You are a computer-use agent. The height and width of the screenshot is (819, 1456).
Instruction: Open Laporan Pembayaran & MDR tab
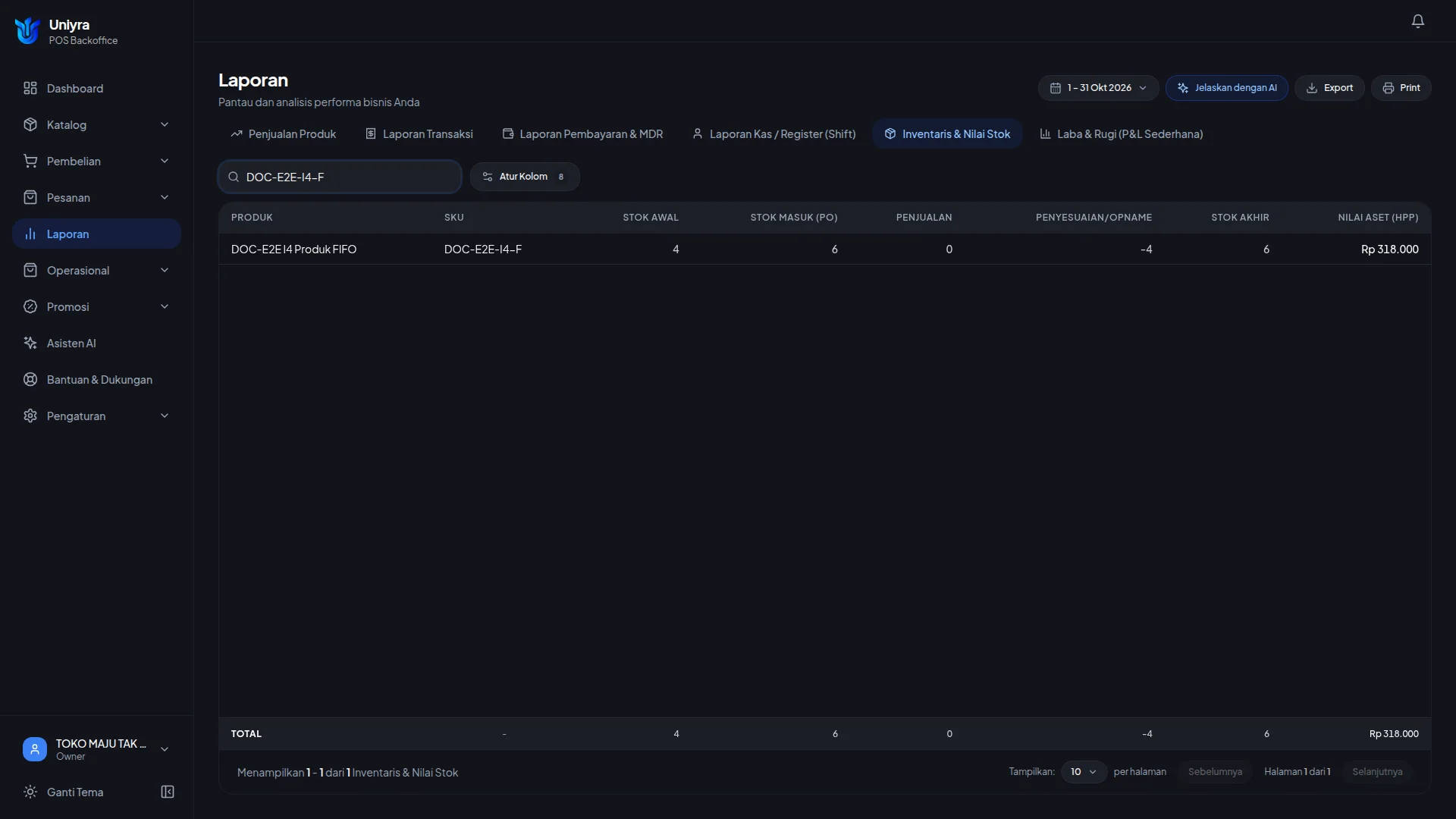[582, 134]
